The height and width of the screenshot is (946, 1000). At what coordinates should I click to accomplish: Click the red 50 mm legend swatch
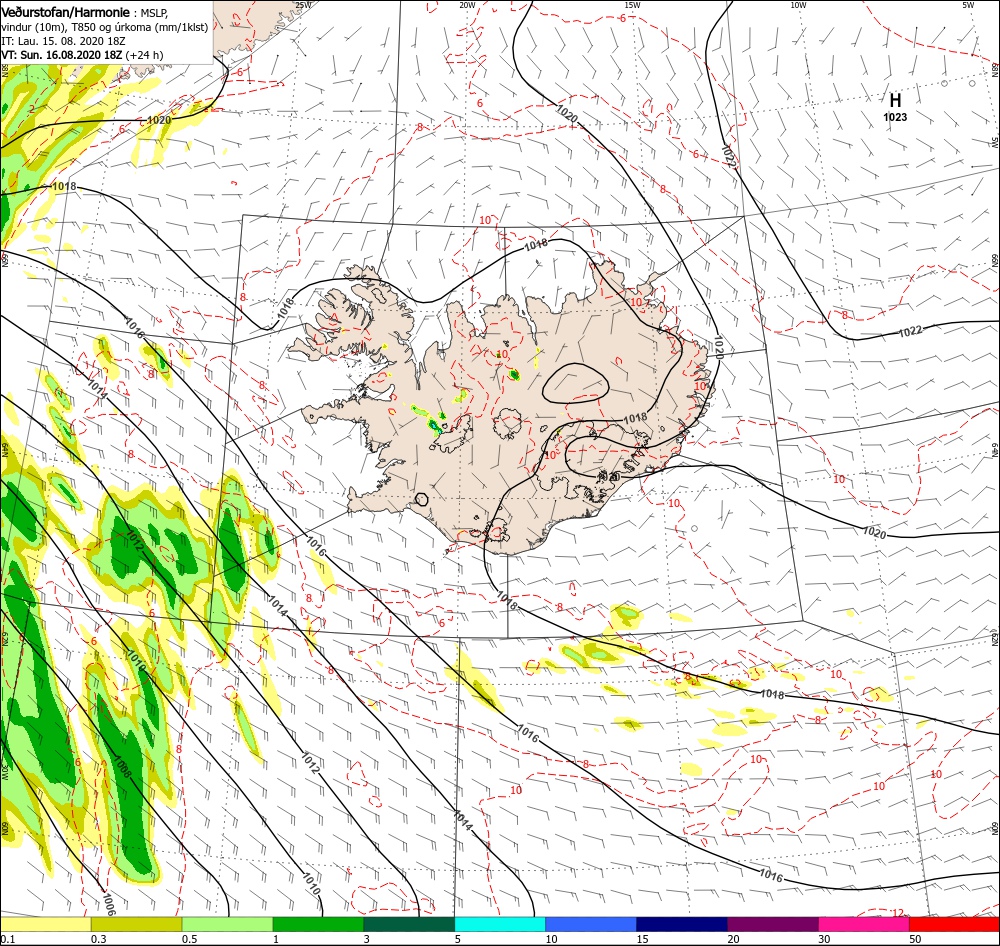coord(954,924)
